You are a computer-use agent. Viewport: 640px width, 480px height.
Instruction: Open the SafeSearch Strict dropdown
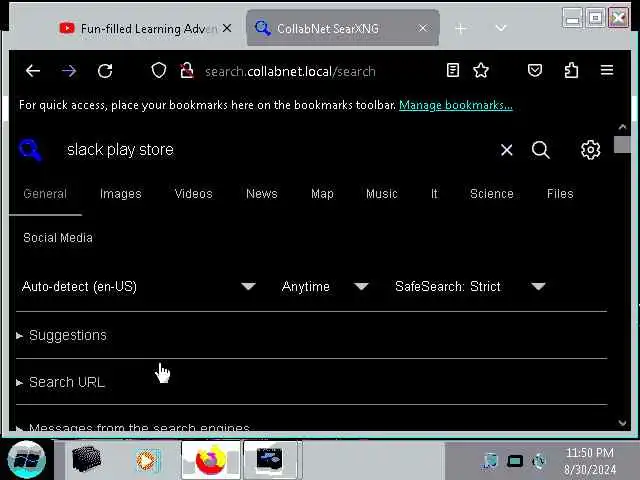point(470,287)
